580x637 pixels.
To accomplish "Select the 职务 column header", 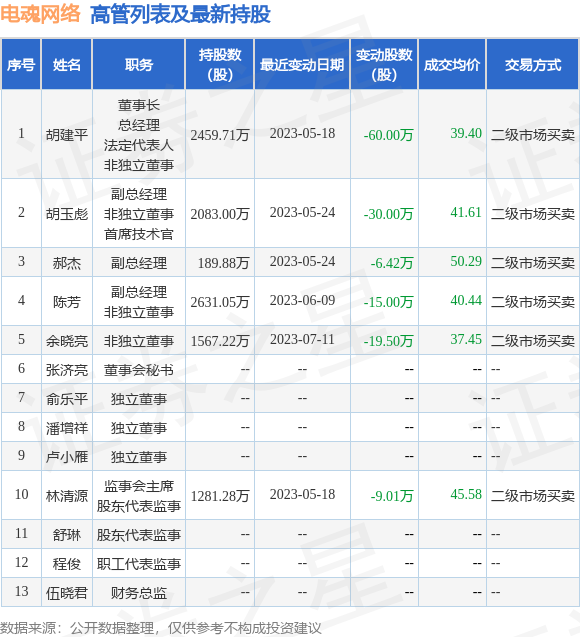I will point(139,65).
